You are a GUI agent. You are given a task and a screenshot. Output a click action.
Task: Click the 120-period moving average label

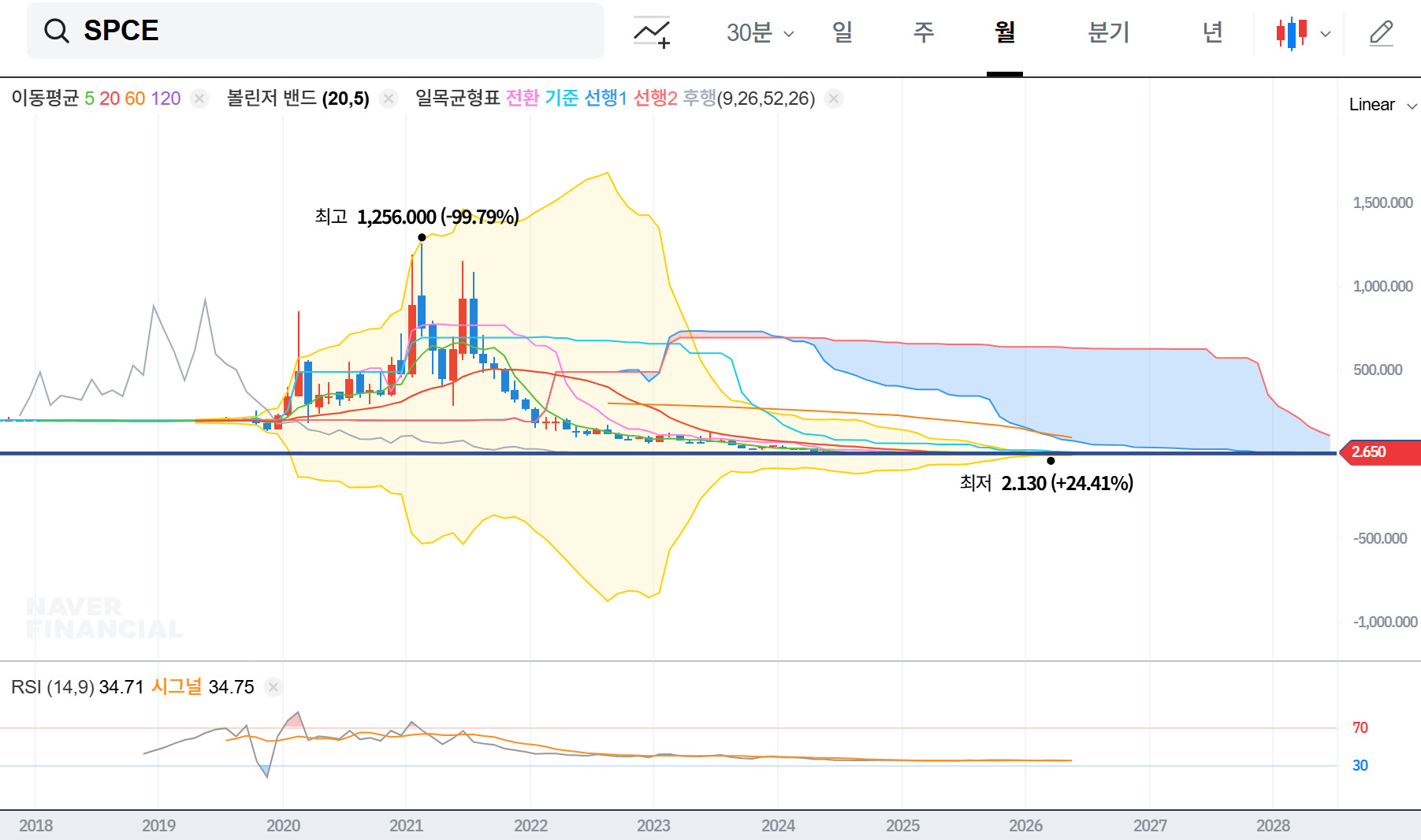click(166, 98)
